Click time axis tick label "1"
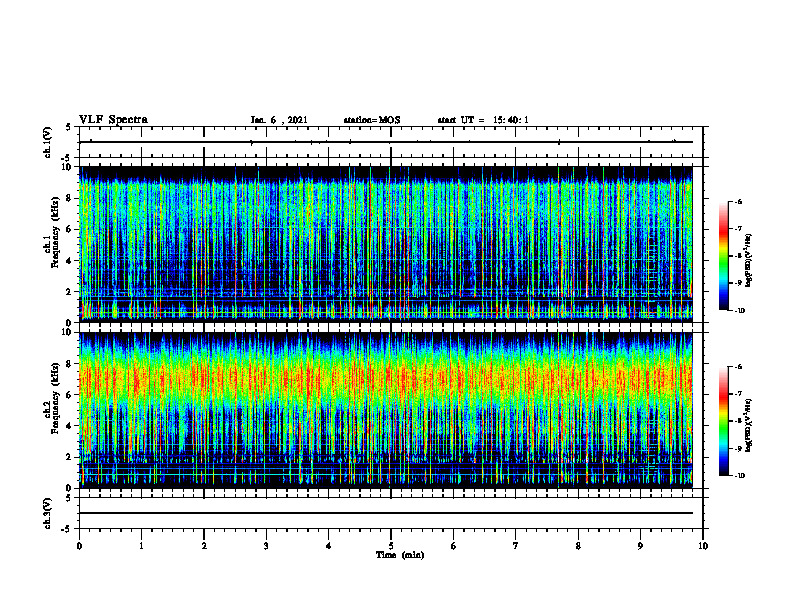This screenshot has width=792, height=612. [x=141, y=546]
